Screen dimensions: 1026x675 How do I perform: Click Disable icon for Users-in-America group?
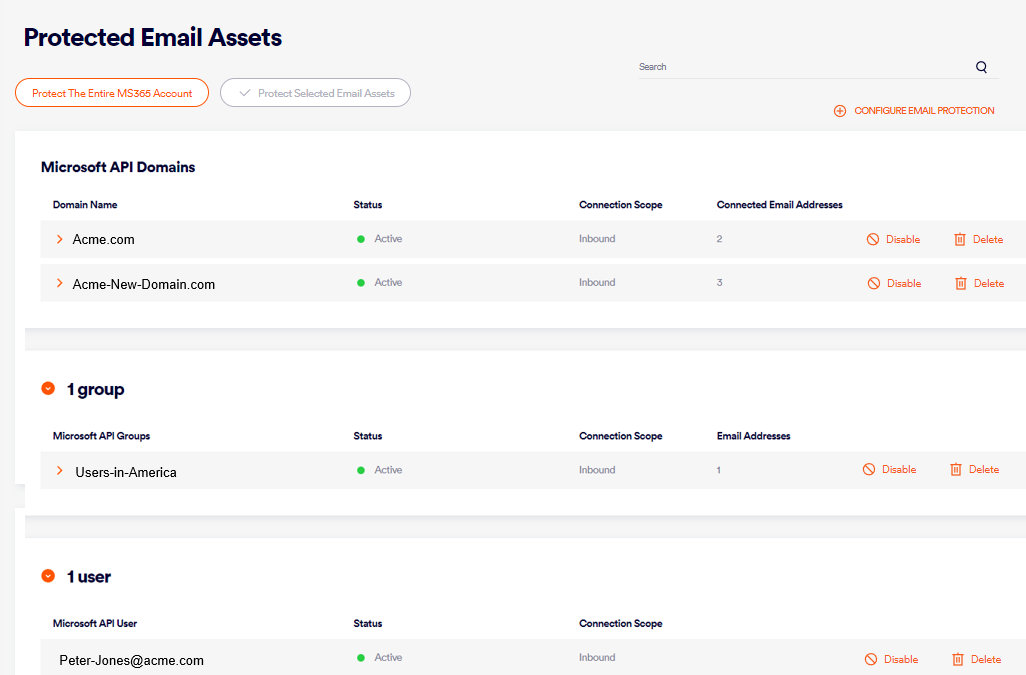click(x=869, y=470)
